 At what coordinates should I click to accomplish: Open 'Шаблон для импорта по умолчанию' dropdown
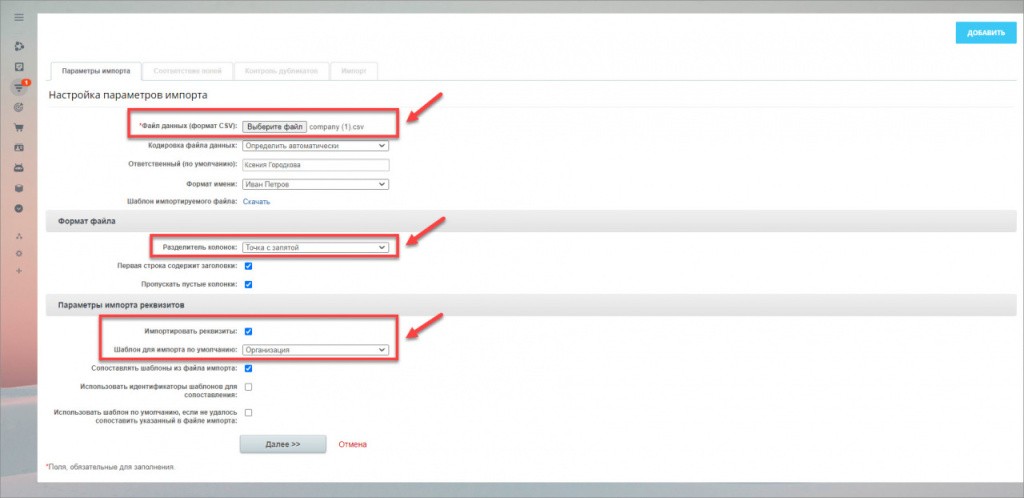[x=315, y=350]
